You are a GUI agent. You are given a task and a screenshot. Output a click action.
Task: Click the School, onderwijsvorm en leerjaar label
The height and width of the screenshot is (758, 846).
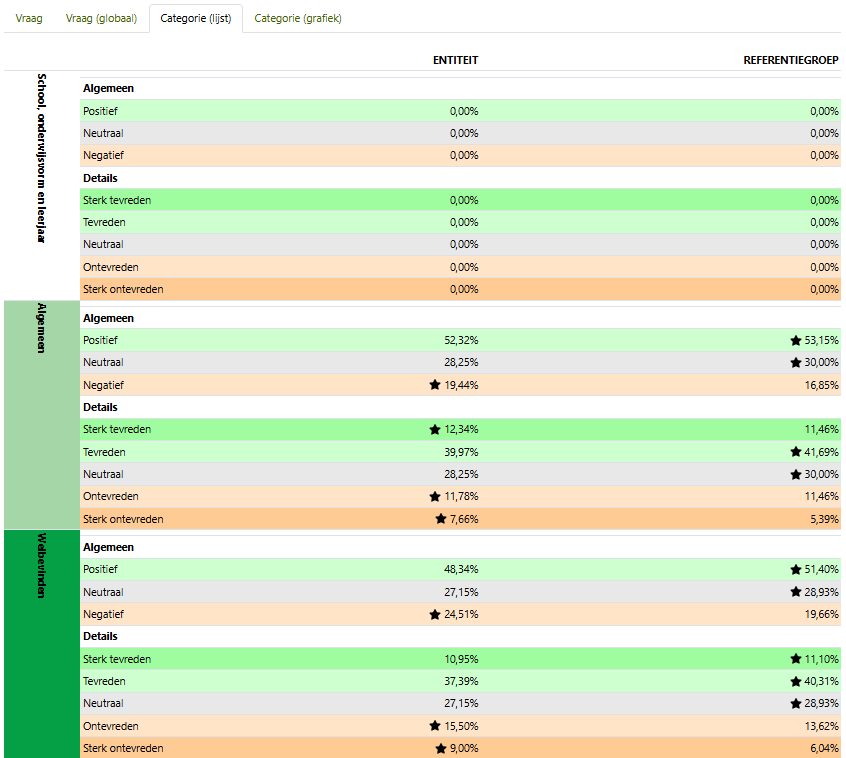(41, 158)
